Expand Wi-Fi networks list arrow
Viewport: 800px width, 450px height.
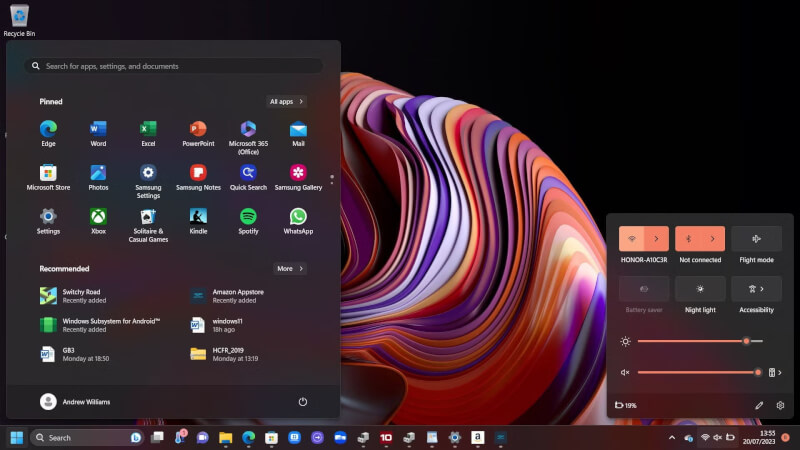[657, 239]
